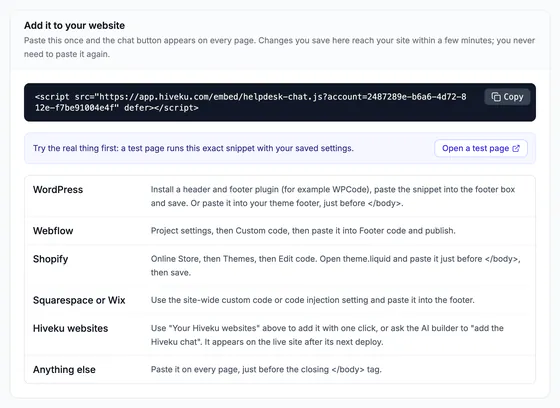Click Hiveku AI builder instructions text

point(327,335)
